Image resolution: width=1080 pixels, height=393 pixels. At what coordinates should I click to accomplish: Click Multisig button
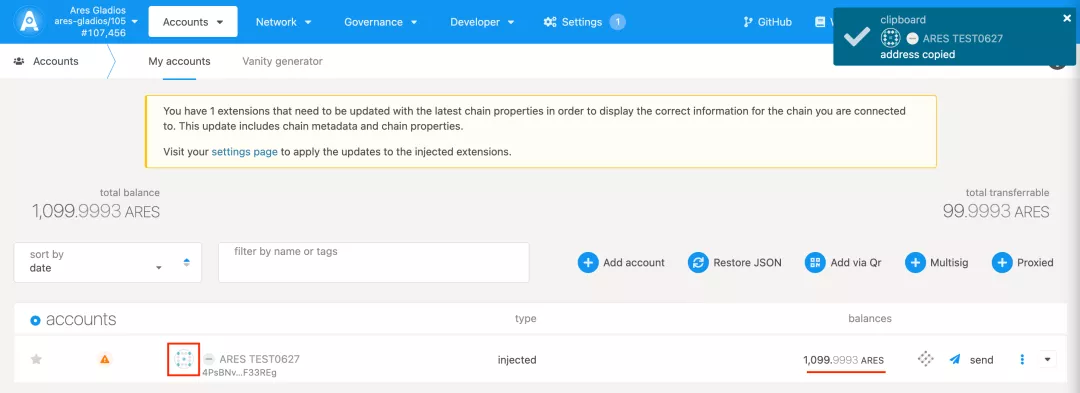(937, 262)
